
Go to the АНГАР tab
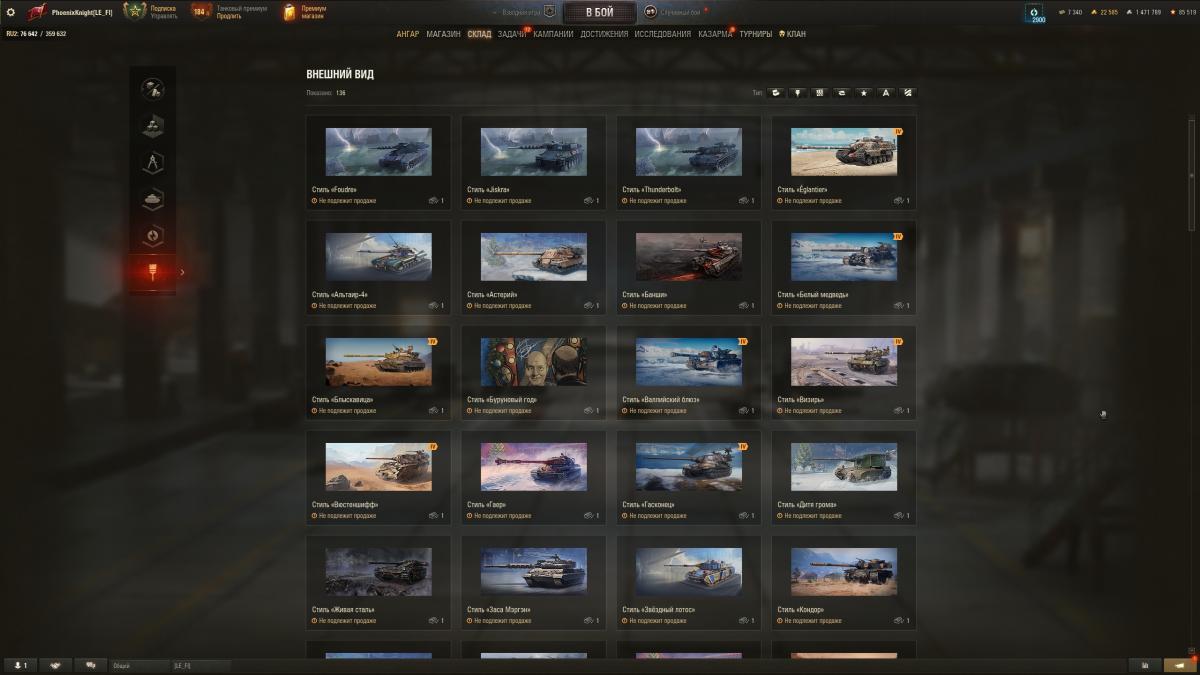click(408, 34)
